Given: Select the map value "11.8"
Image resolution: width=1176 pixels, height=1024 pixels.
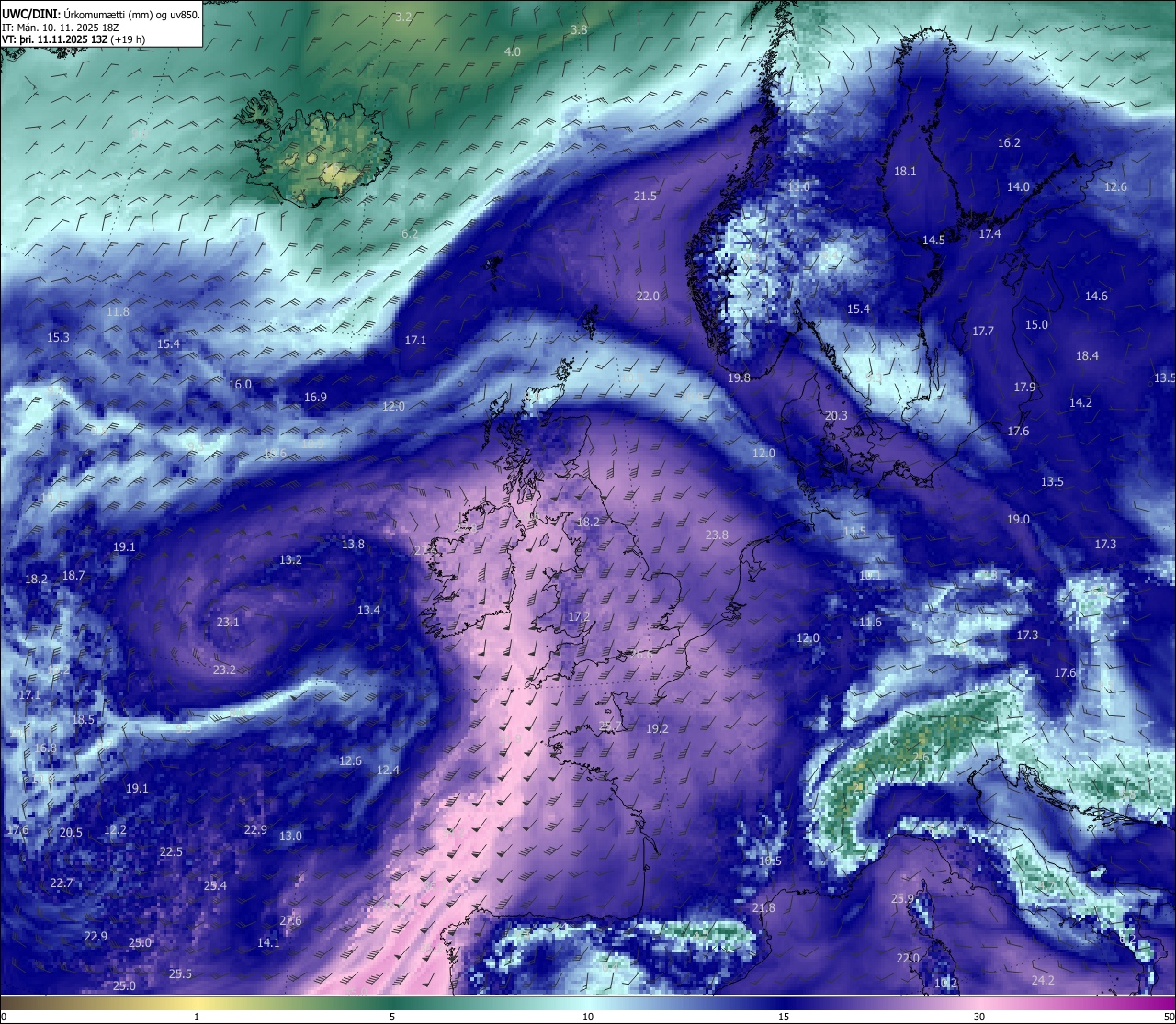Looking at the screenshot, I should click(118, 312).
